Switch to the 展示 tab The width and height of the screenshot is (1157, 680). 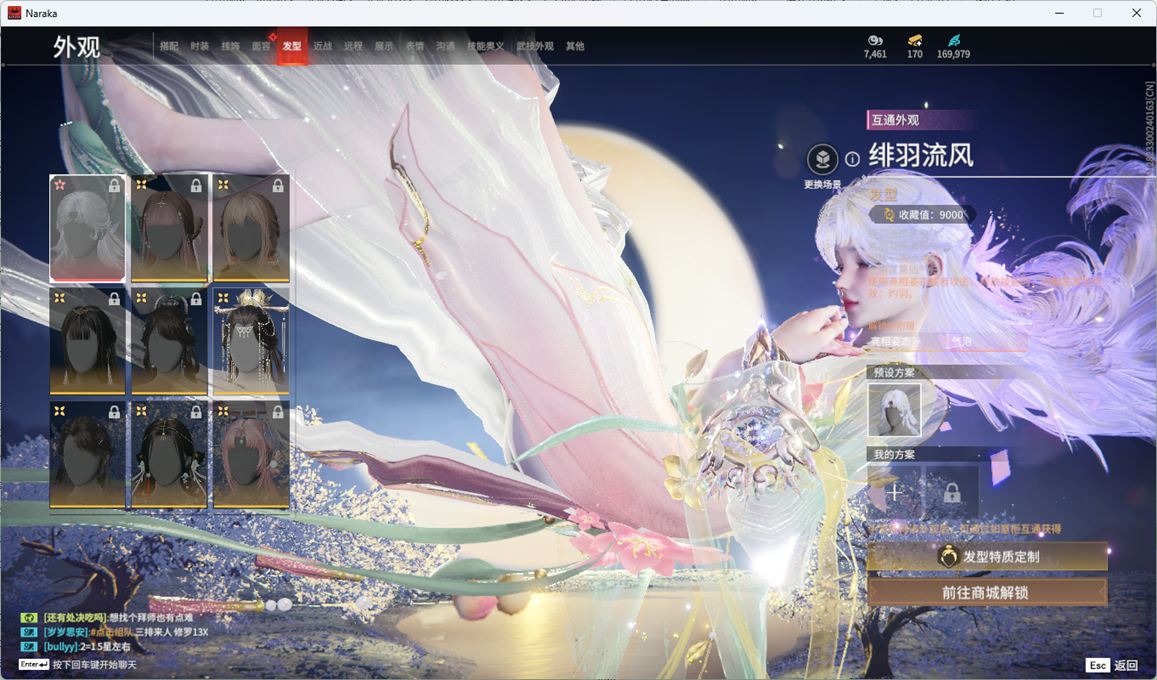pos(384,46)
